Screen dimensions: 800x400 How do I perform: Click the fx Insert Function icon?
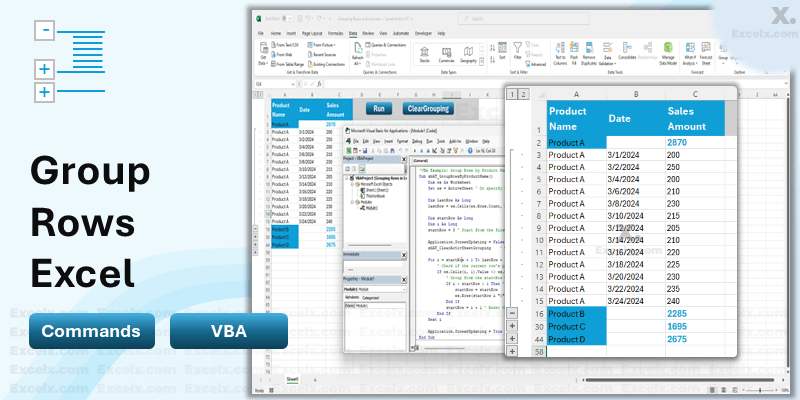coord(319,84)
